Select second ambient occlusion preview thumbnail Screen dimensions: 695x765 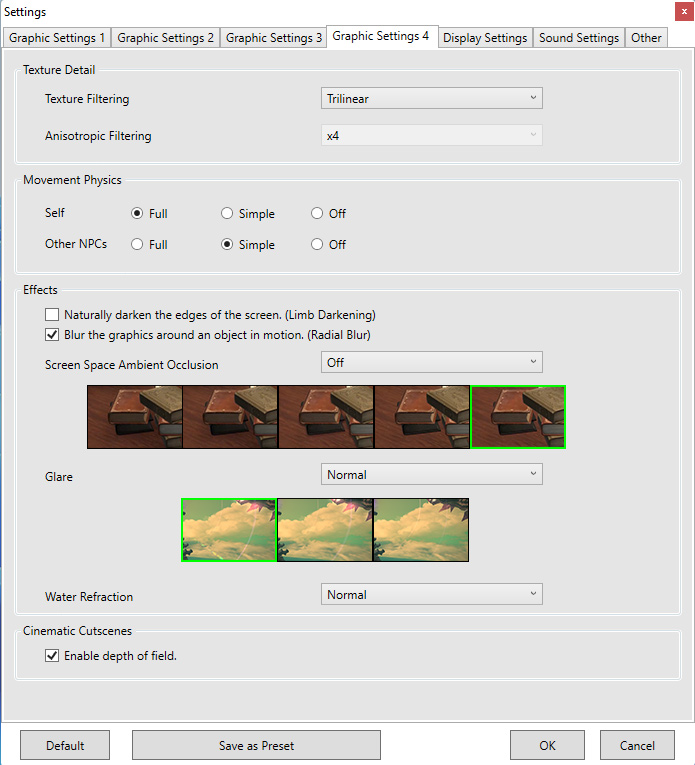pyautogui.click(x=230, y=417)
